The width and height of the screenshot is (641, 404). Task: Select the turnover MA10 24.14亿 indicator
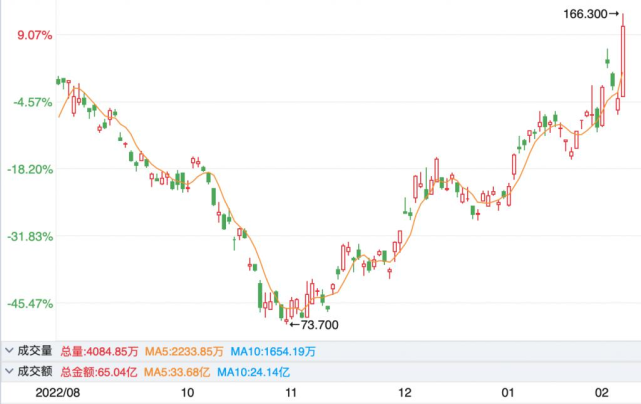pyautogui.click(x=256, y=371)
